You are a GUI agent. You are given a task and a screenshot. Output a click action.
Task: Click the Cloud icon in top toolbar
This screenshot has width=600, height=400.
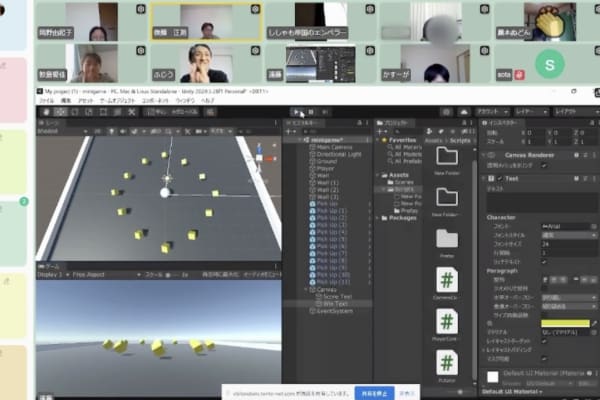point(466,112)
